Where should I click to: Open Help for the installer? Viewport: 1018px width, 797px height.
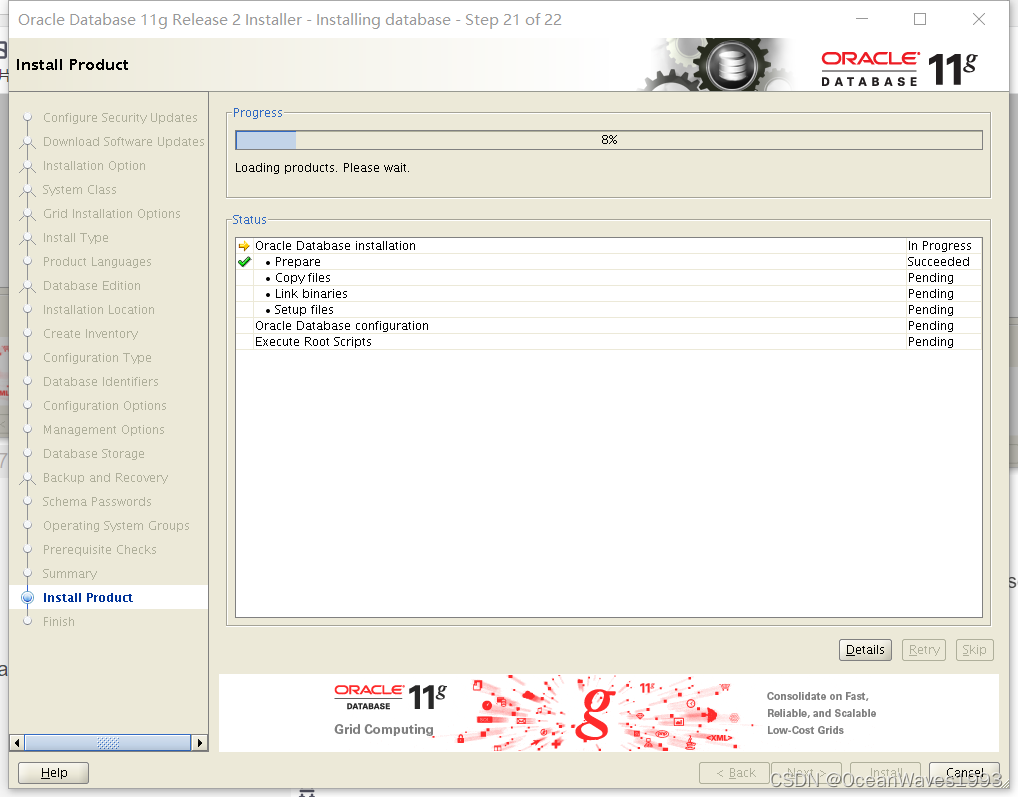pyautogui.click(x=53, y=772)
